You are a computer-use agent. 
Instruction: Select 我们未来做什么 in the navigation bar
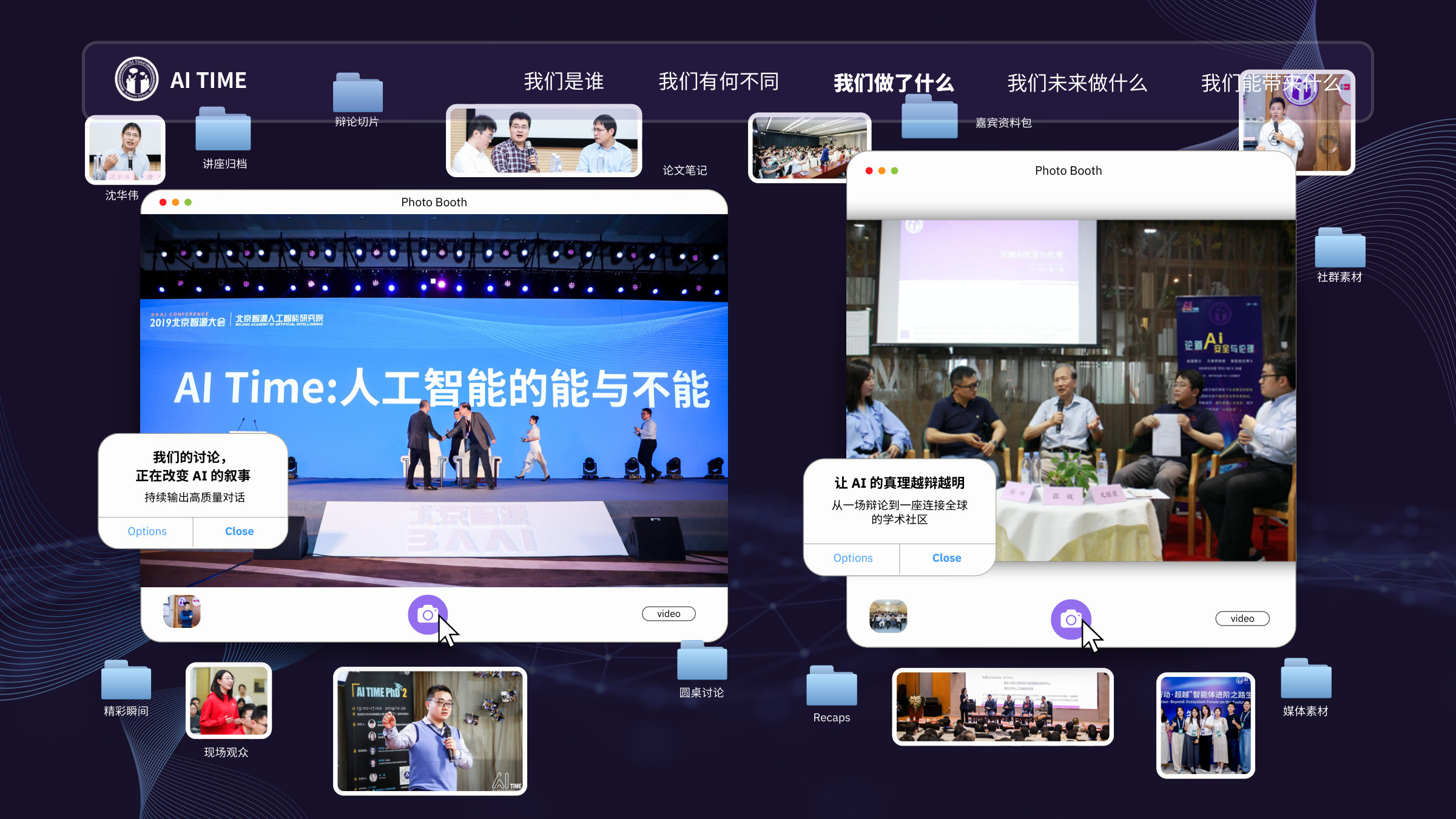click(1077, 83)
